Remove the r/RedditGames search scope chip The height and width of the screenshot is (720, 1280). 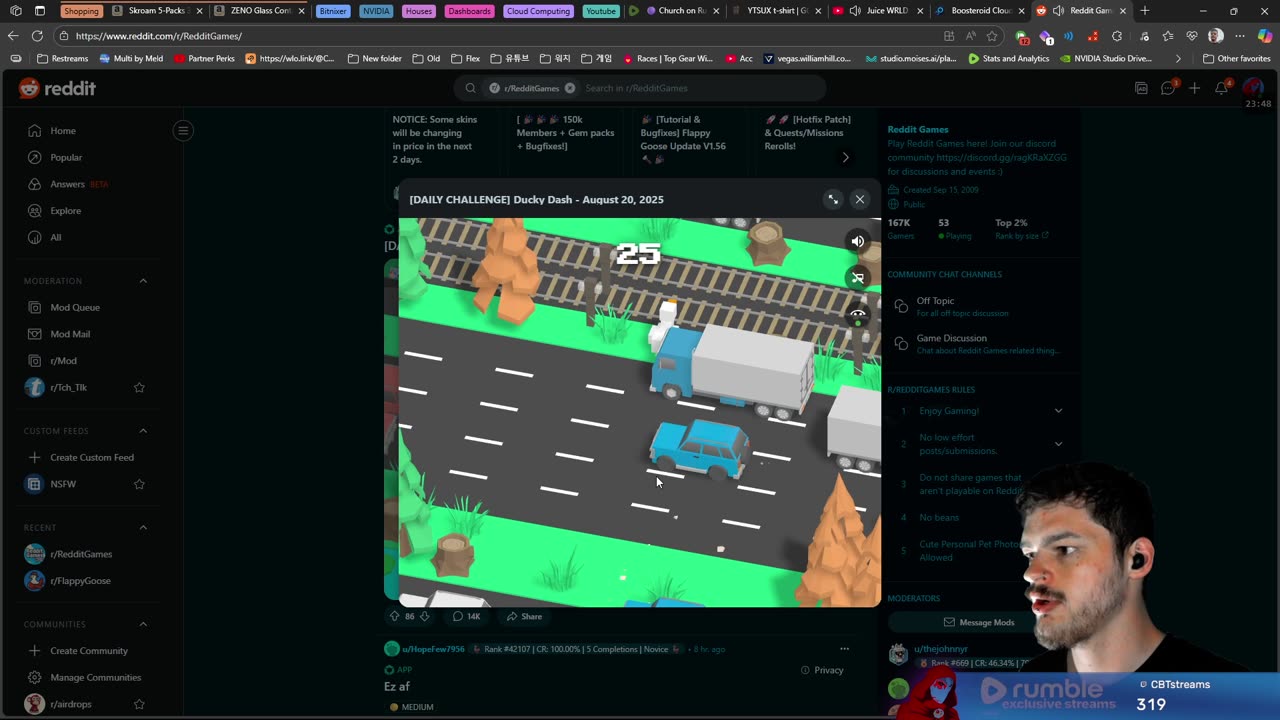click(570, 88)
